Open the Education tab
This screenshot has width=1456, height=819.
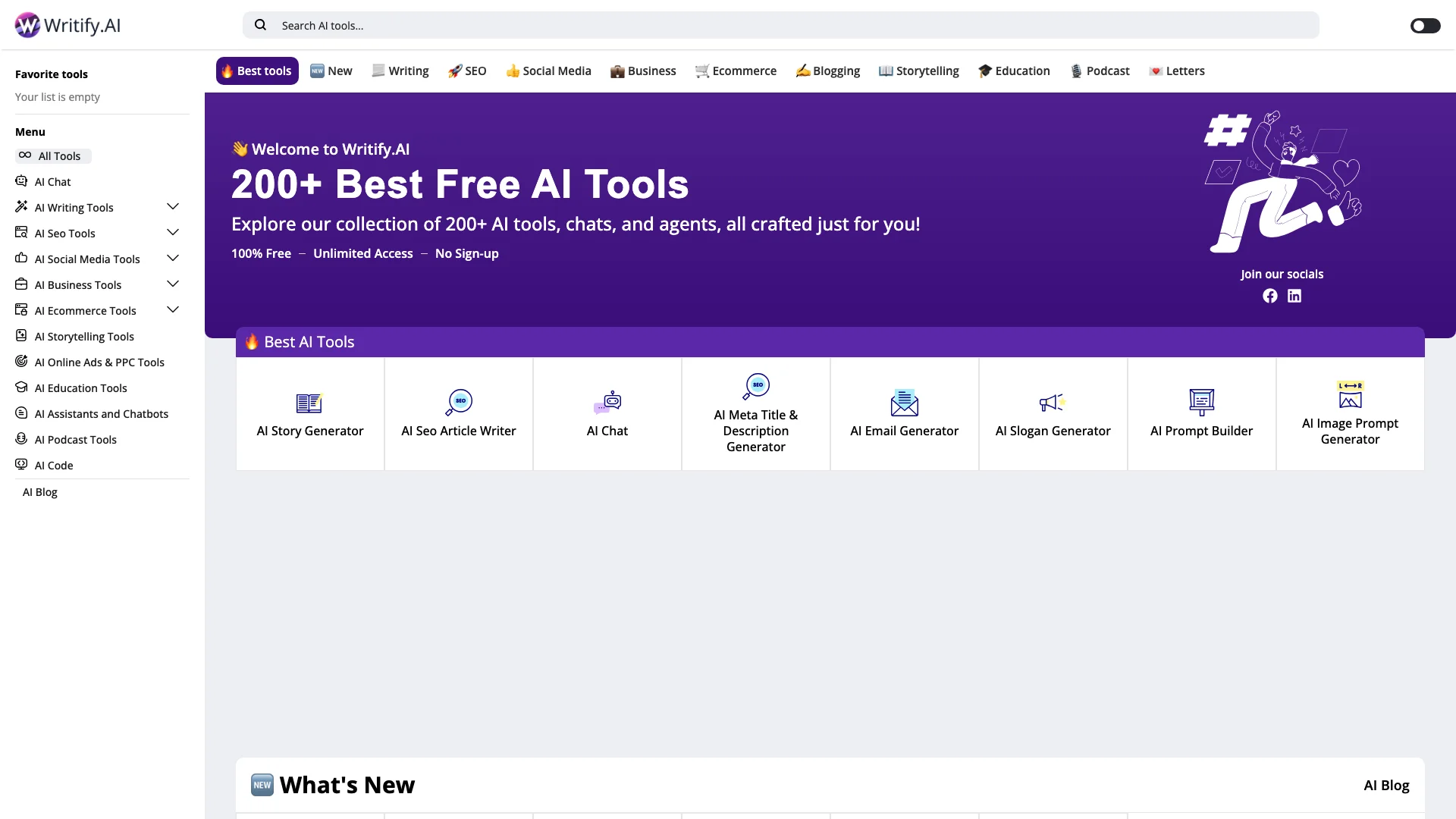tap(1014, 71)
